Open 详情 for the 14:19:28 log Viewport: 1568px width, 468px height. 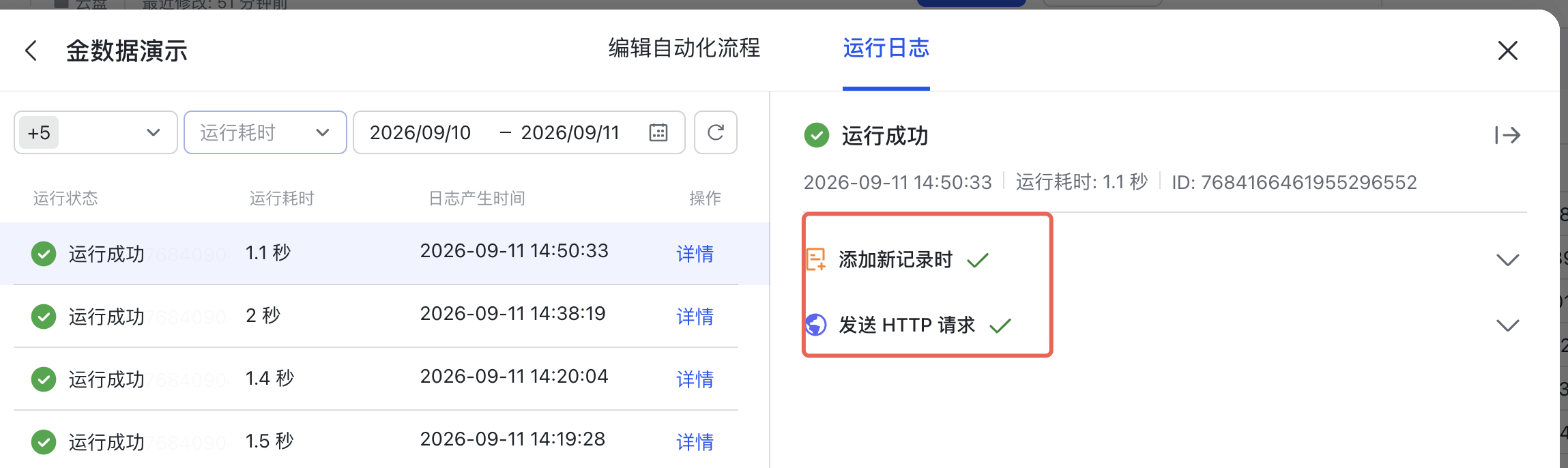[x=695, y=442]
